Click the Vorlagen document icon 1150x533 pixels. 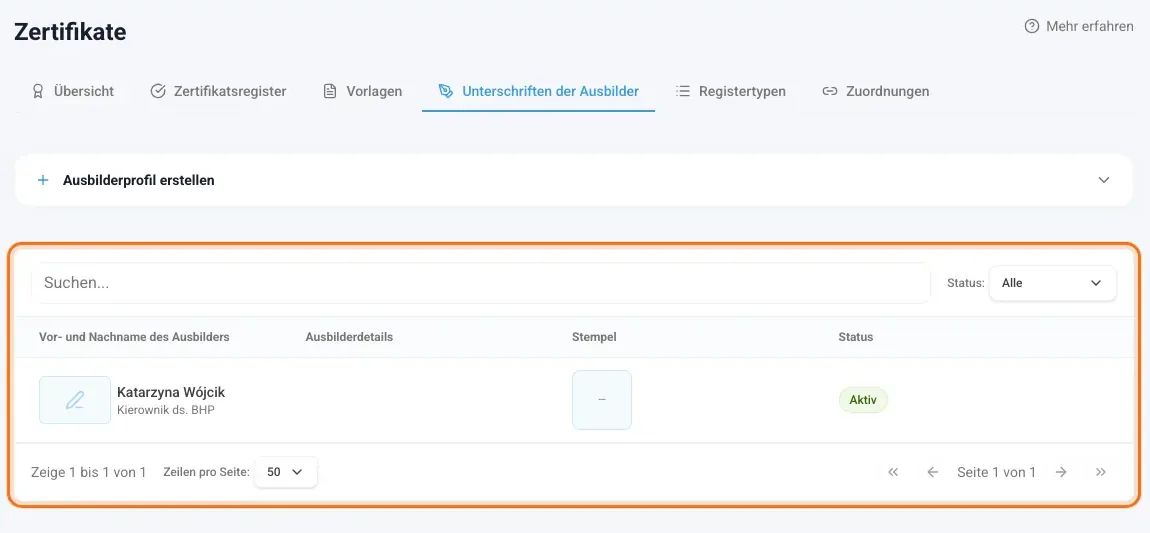(x=330, y=92)
